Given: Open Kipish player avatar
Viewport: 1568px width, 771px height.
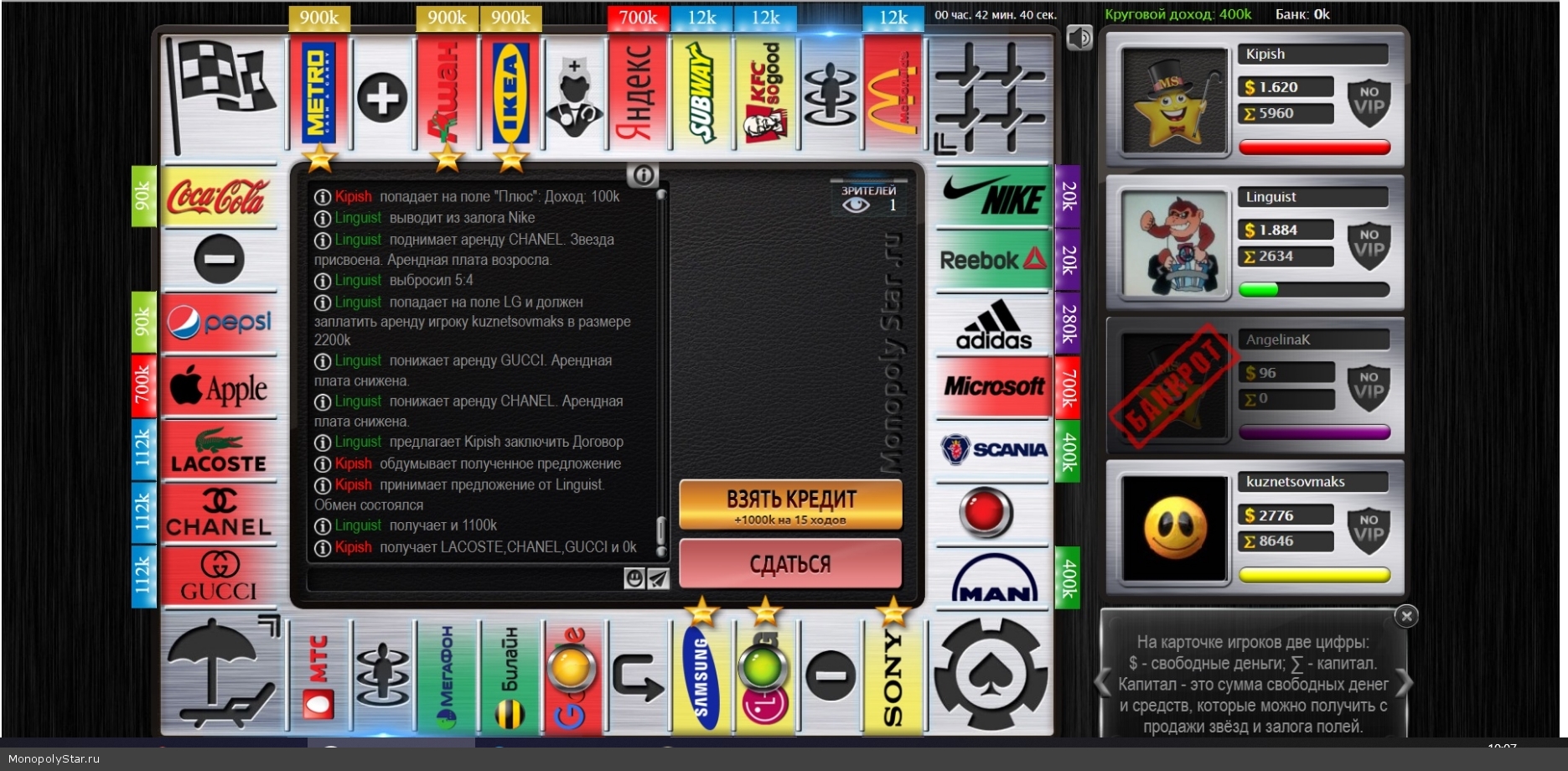Looking at the screenshot, I should tap(1176, 101).
